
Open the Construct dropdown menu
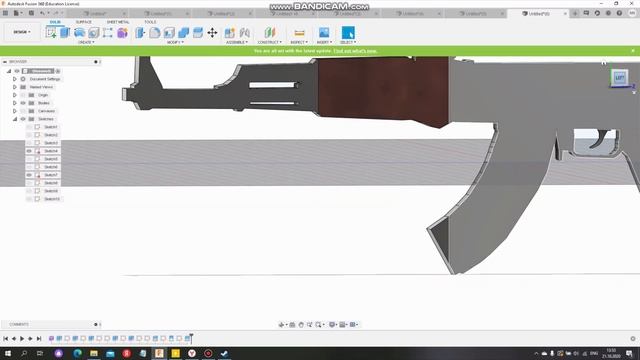click(270, 42)
